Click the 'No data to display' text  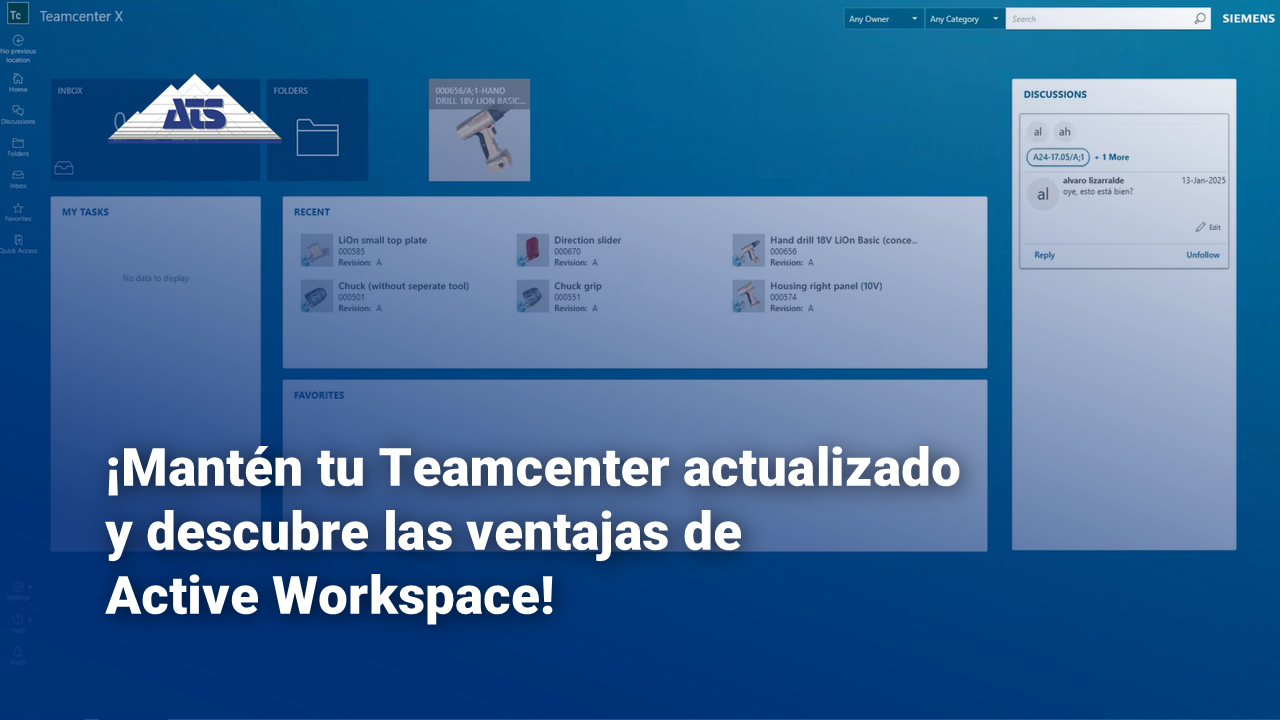pyautogui.click(x=155, y=278)
